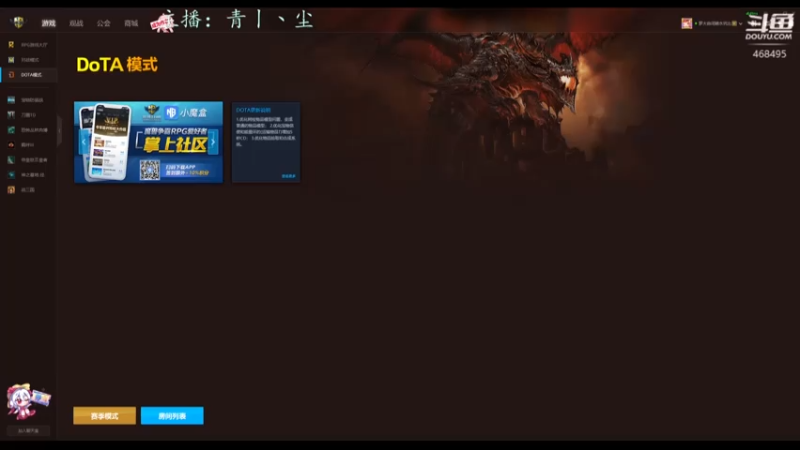Click the yellow 赛季模式 button
This screenshot has width=800, height=450.
click(105, 416)
